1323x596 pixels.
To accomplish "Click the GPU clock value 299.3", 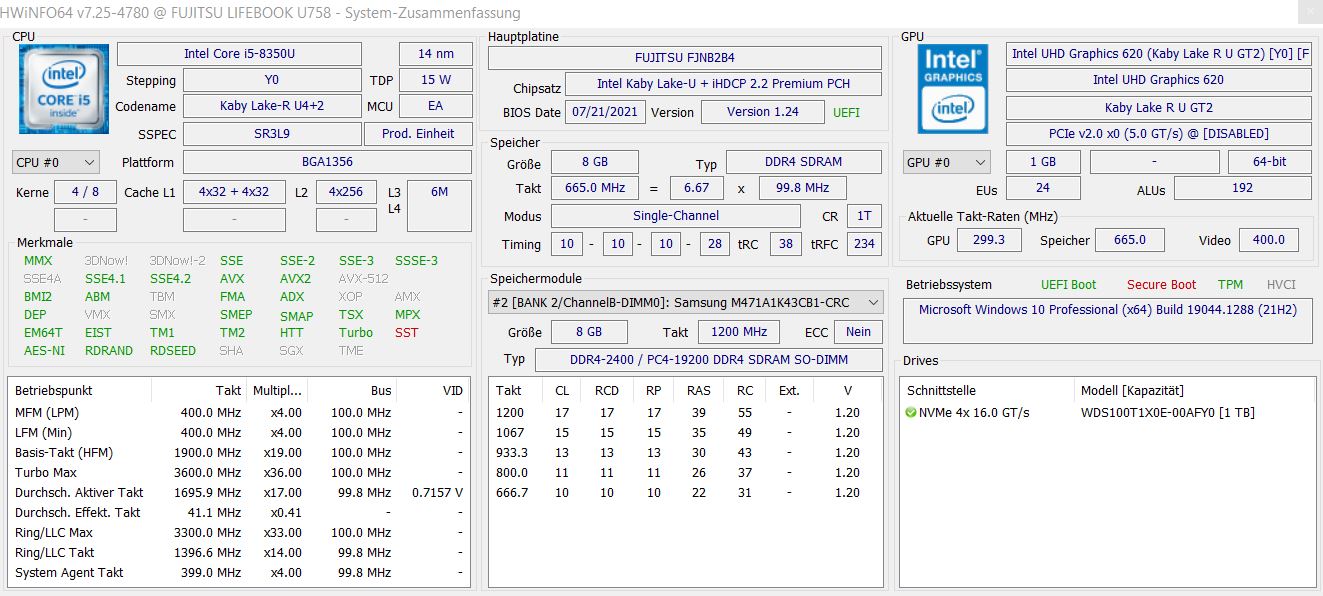I will click(x=987, y=240).
